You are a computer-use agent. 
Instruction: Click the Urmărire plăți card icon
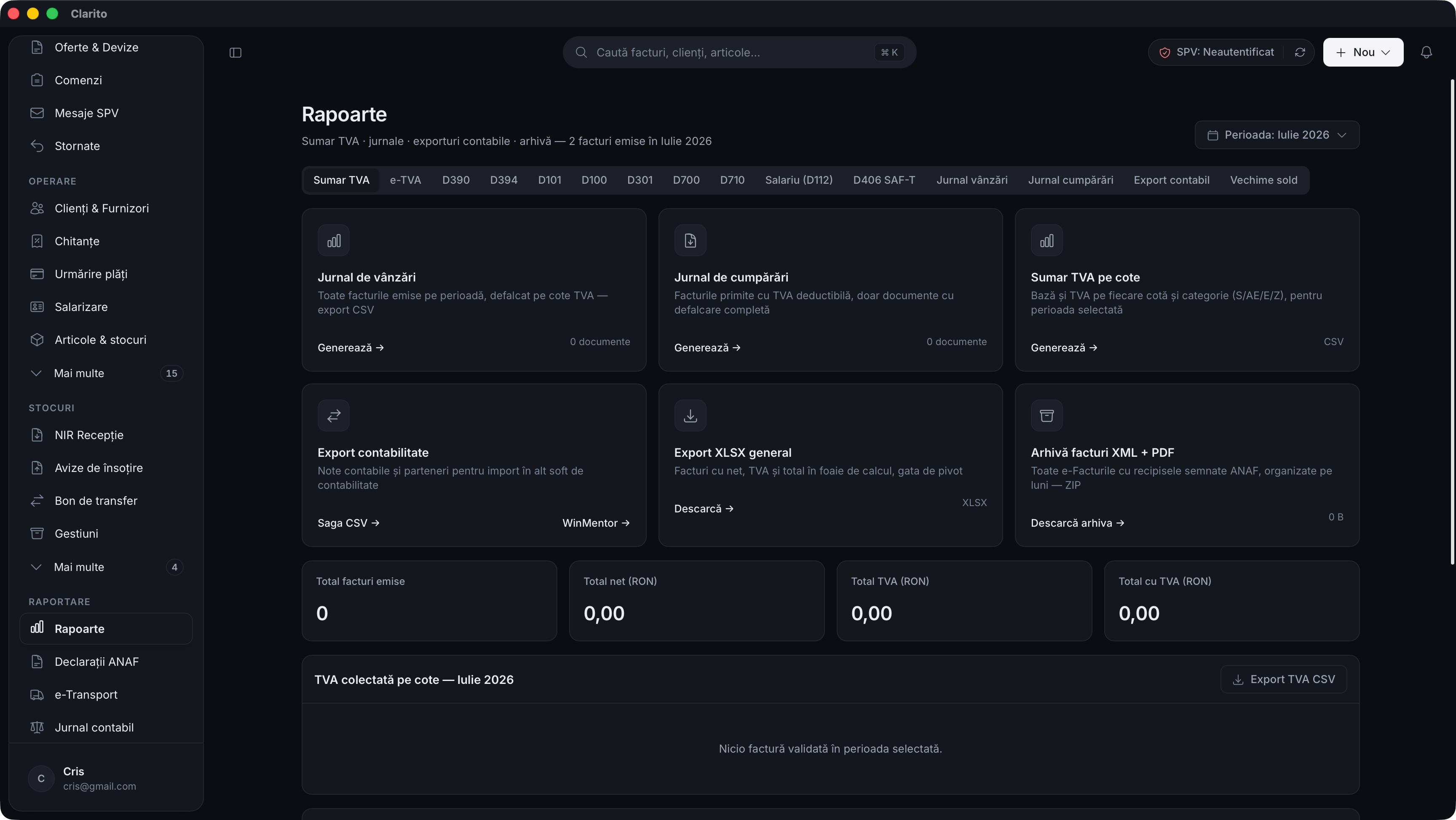click(x=37, y=274)
